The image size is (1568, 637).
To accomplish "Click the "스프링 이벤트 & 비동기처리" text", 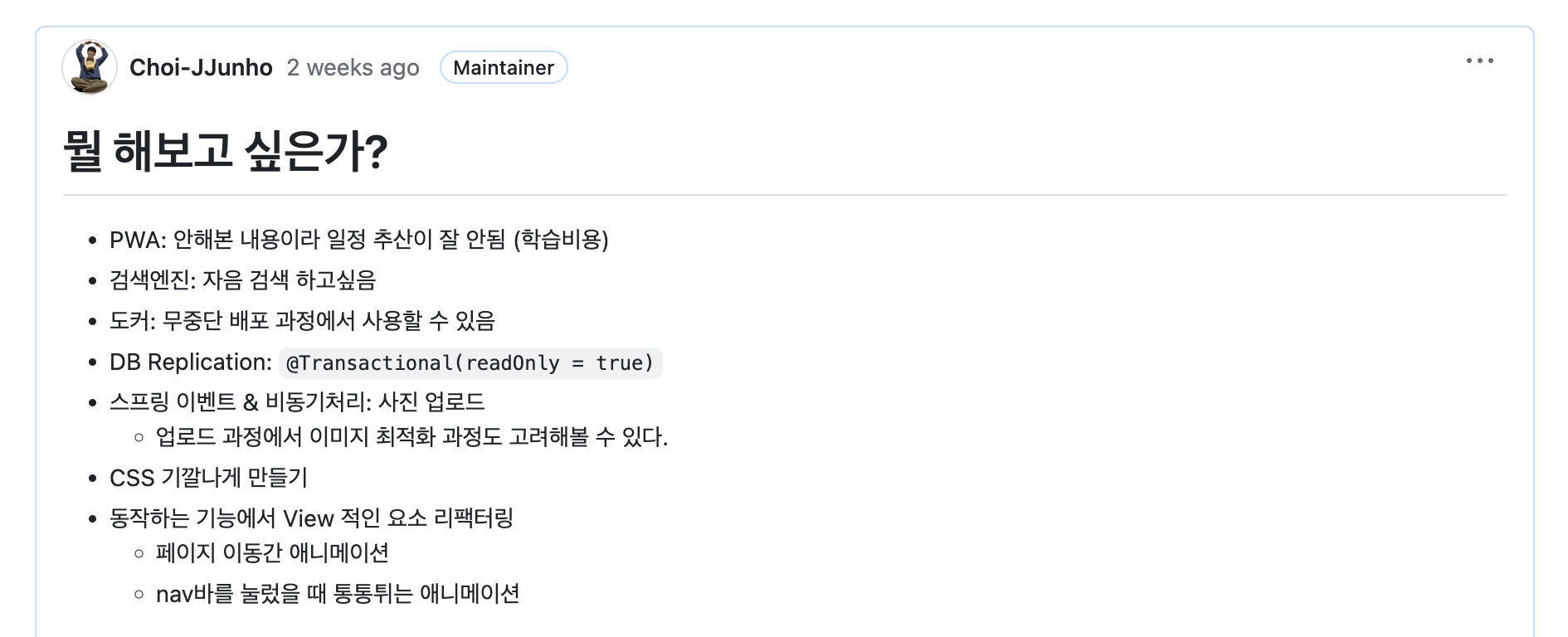I will (x=239, y=402).
